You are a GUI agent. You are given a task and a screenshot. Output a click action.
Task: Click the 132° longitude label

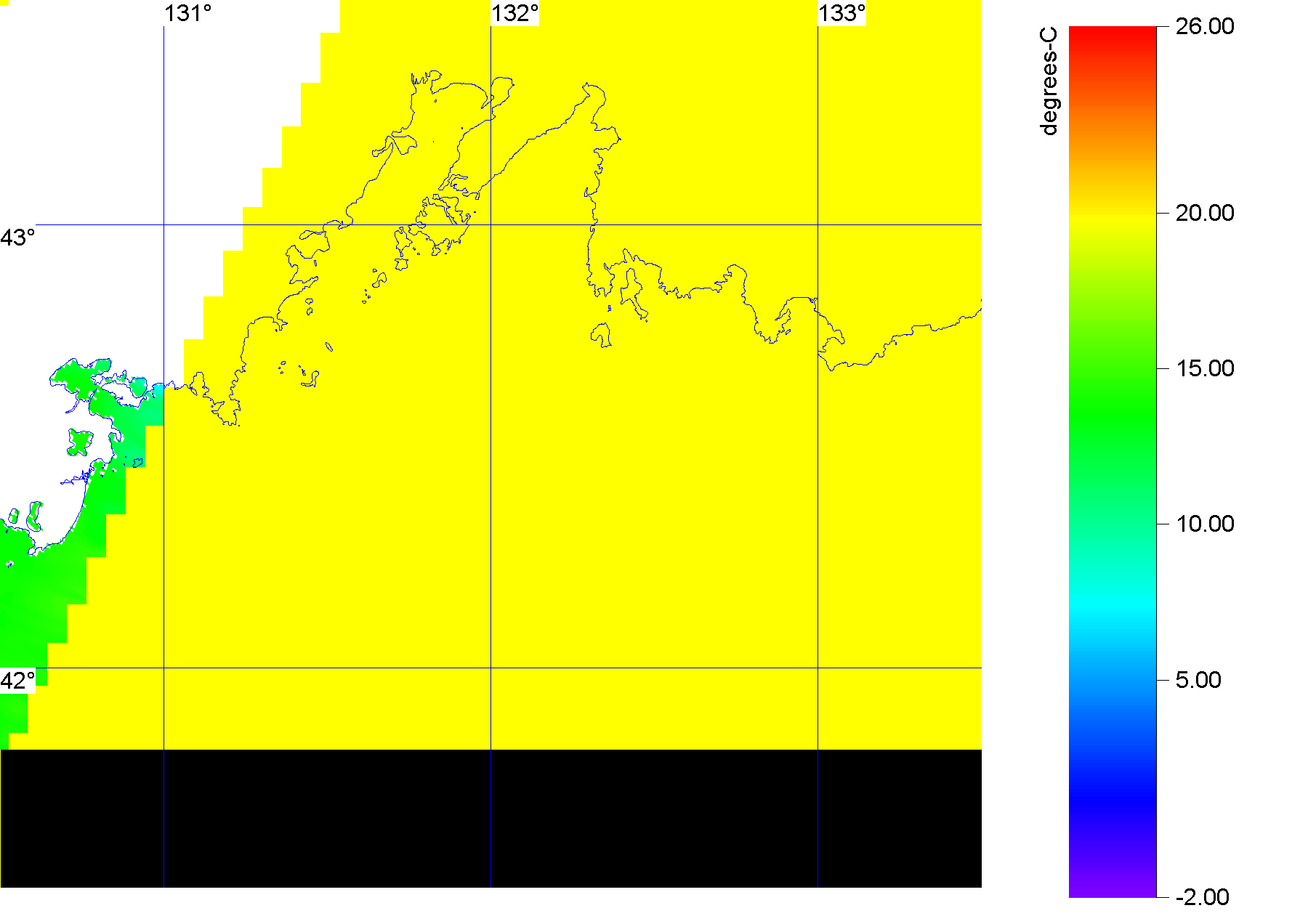[x=514, y=13]
